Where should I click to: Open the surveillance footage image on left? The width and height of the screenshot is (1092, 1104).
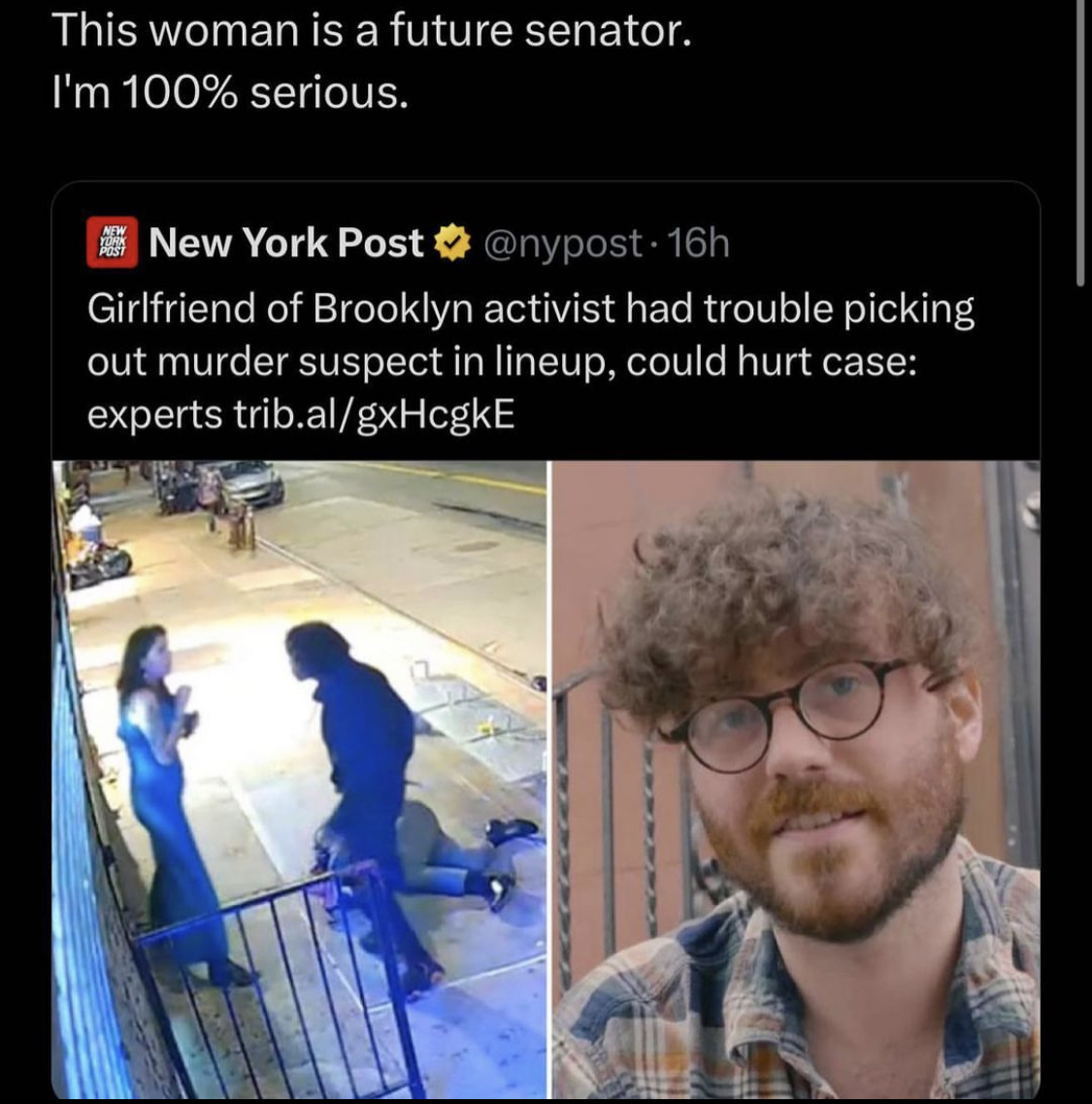(x=299, y=780)
